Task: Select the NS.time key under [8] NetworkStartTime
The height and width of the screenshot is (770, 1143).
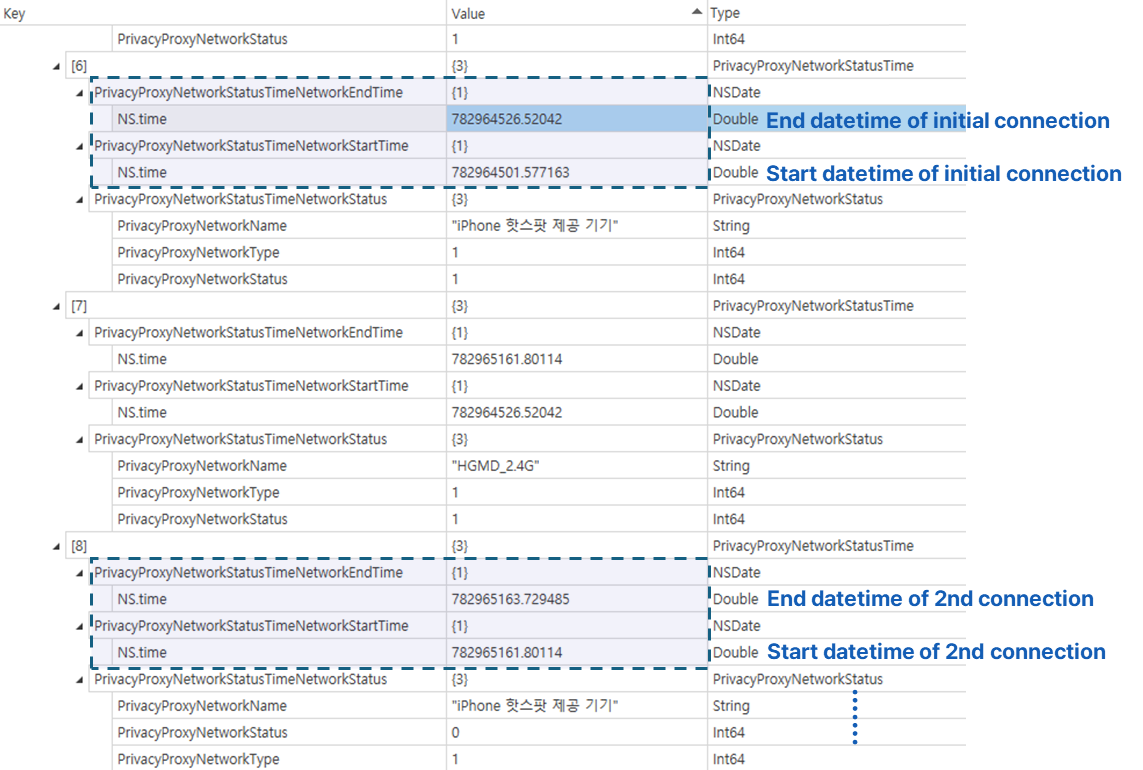Action: point(142,652)
